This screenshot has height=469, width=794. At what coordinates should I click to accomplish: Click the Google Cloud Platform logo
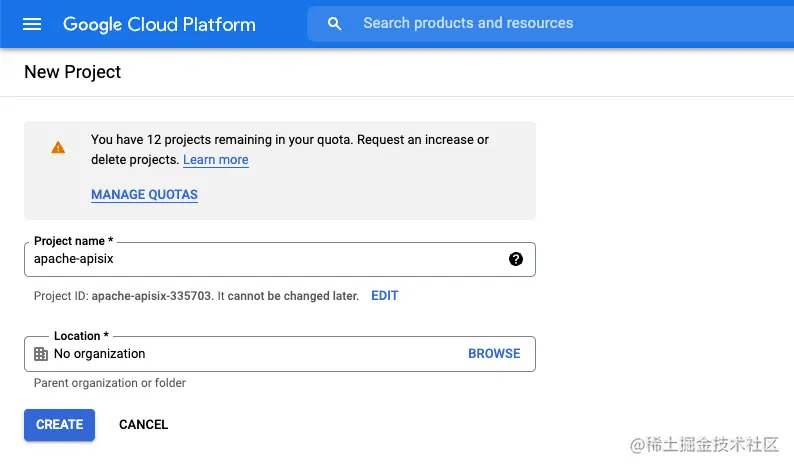point(159,24)
